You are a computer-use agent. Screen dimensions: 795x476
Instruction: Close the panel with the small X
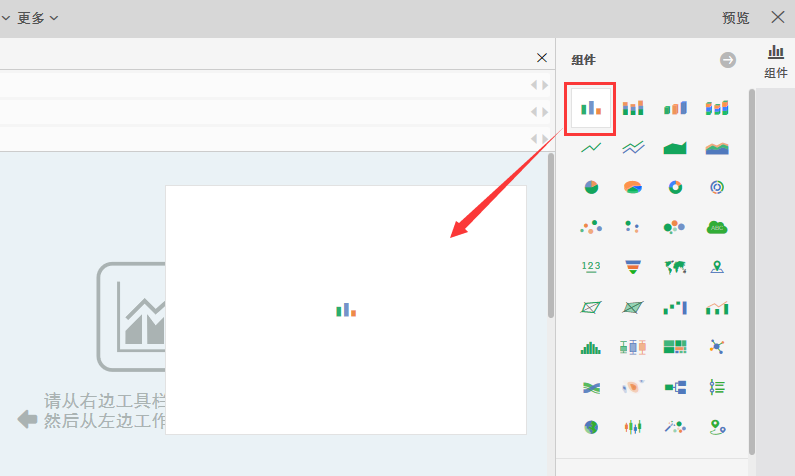point(542,58)
